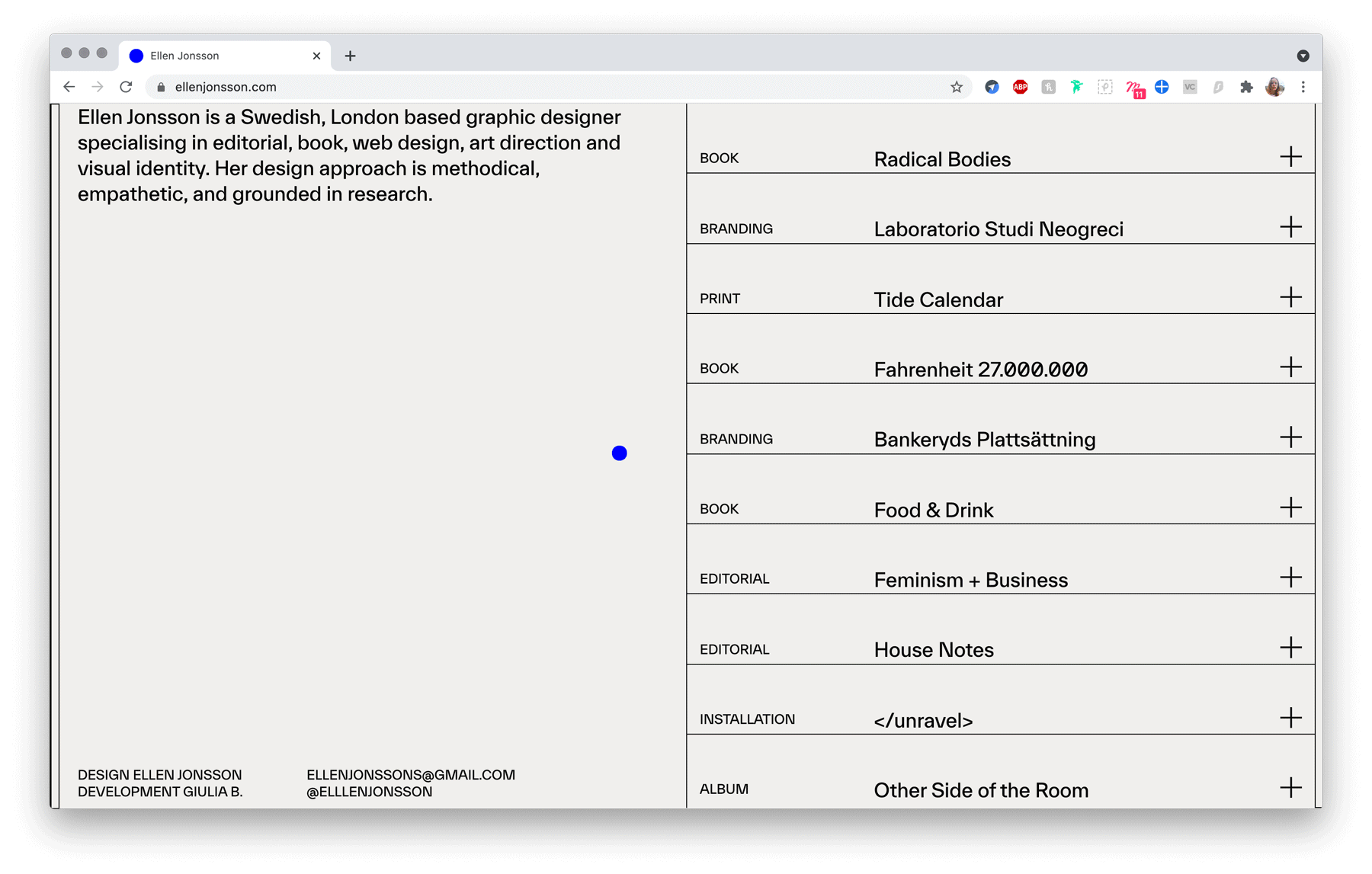
Task: Open the Feminism + Business project title
Action: pos(970,580)
